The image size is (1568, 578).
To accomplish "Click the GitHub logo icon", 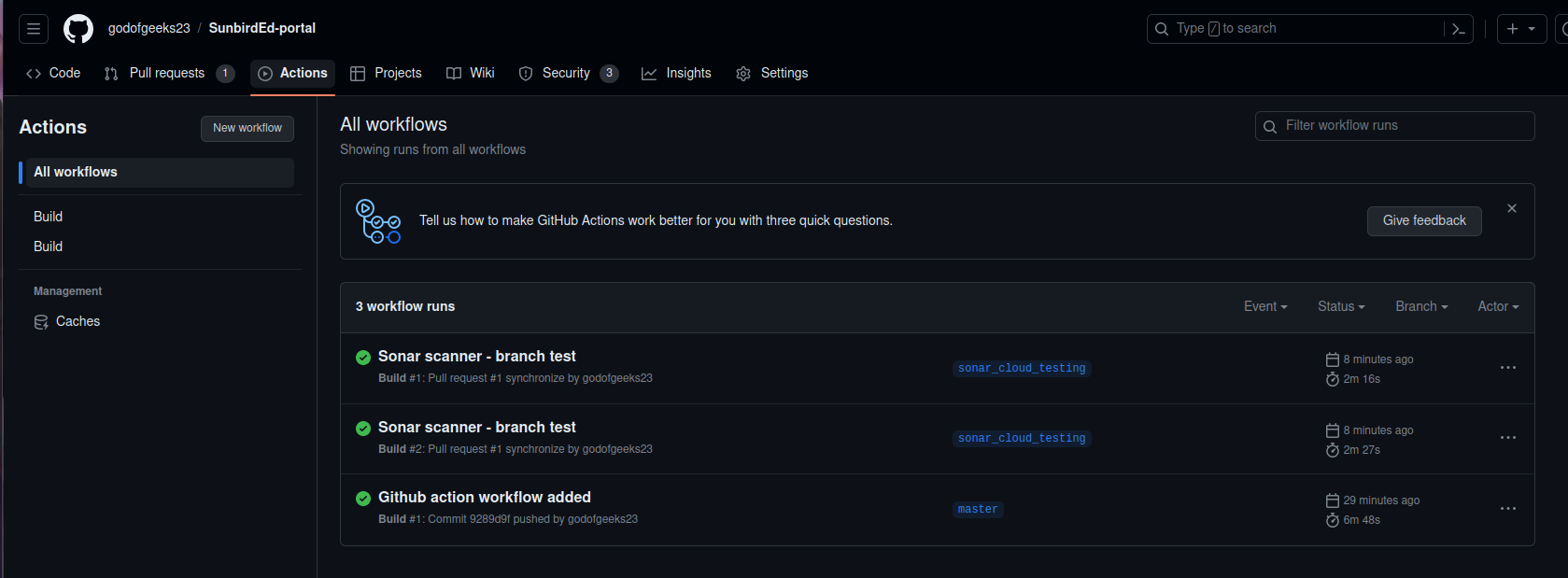I will pyautogui.click(x=78, y=29).
